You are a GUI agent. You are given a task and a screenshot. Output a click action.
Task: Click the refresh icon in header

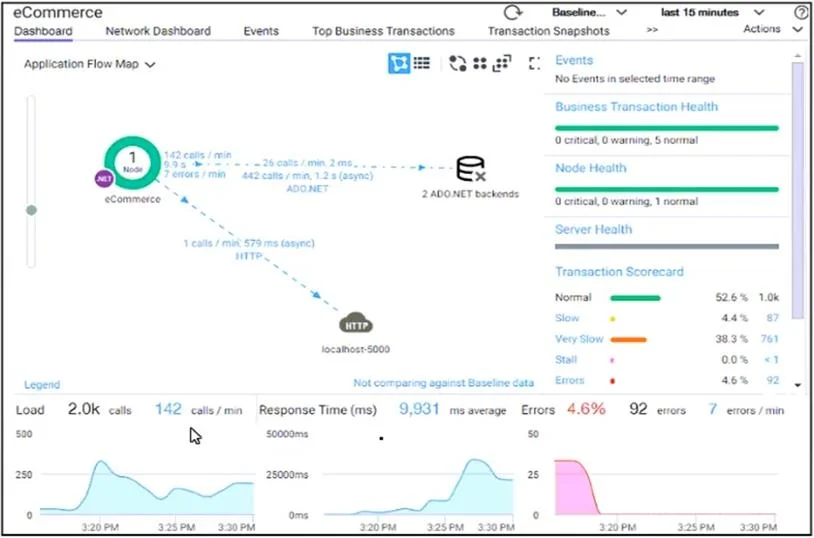coord(512,12)
